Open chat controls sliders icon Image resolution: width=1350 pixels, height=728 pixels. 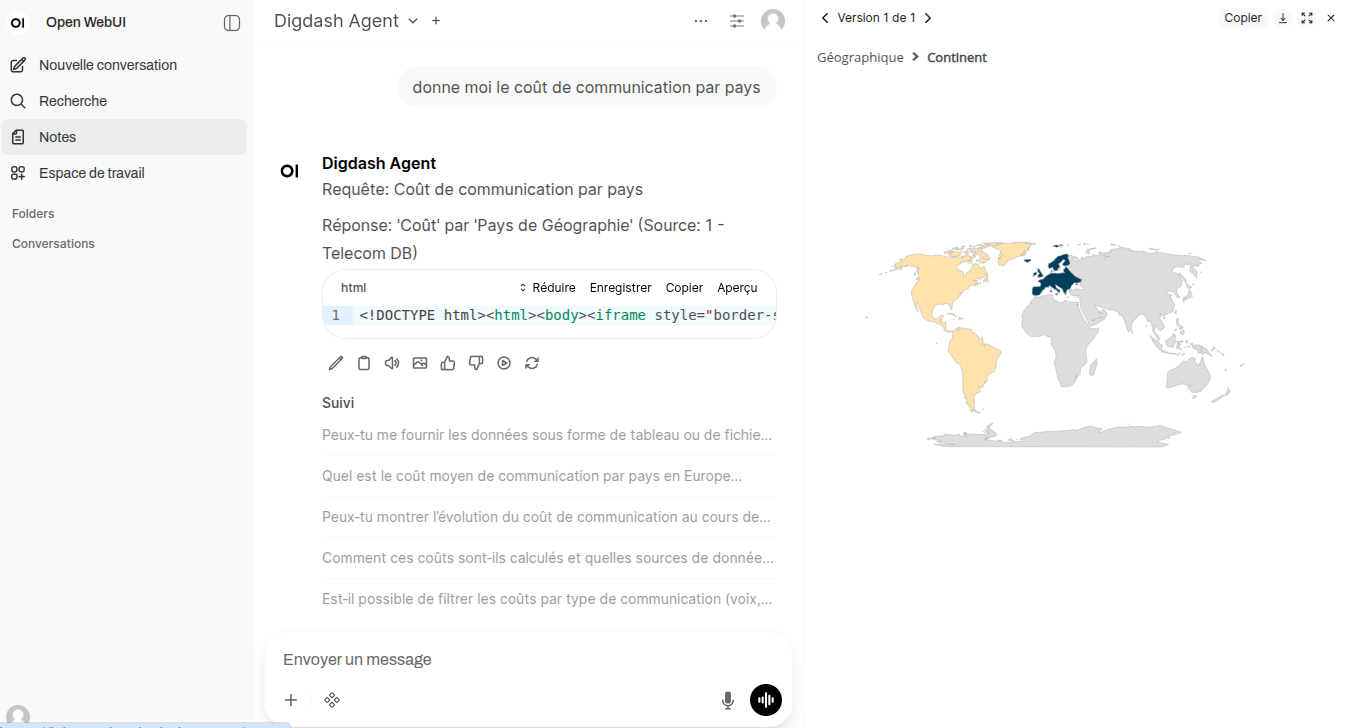(x=737, y=21)
